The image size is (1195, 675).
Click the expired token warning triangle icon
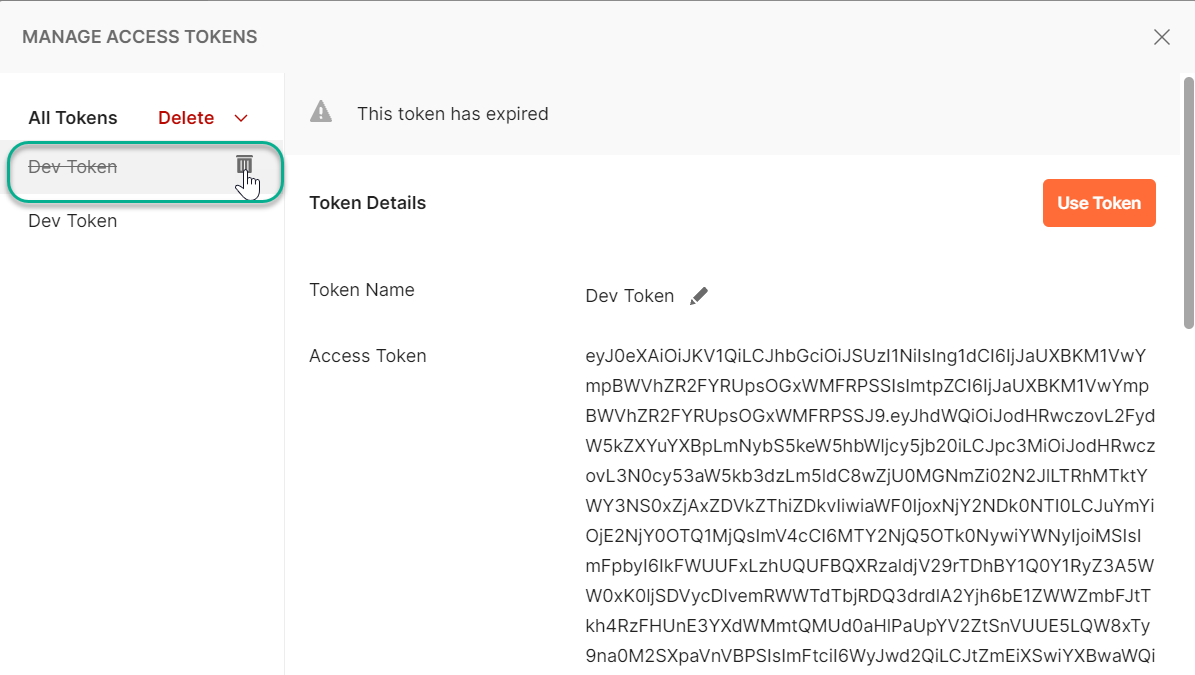320,112
